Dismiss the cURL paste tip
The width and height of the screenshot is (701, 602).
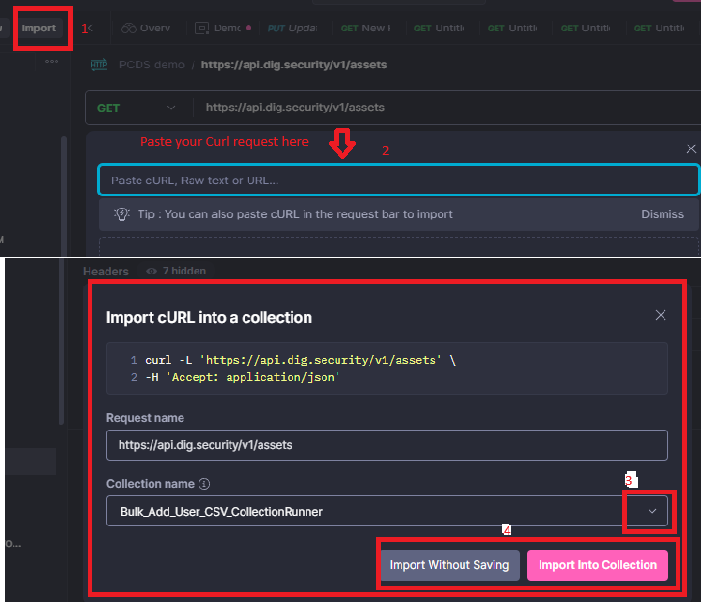tap(662, 215)
